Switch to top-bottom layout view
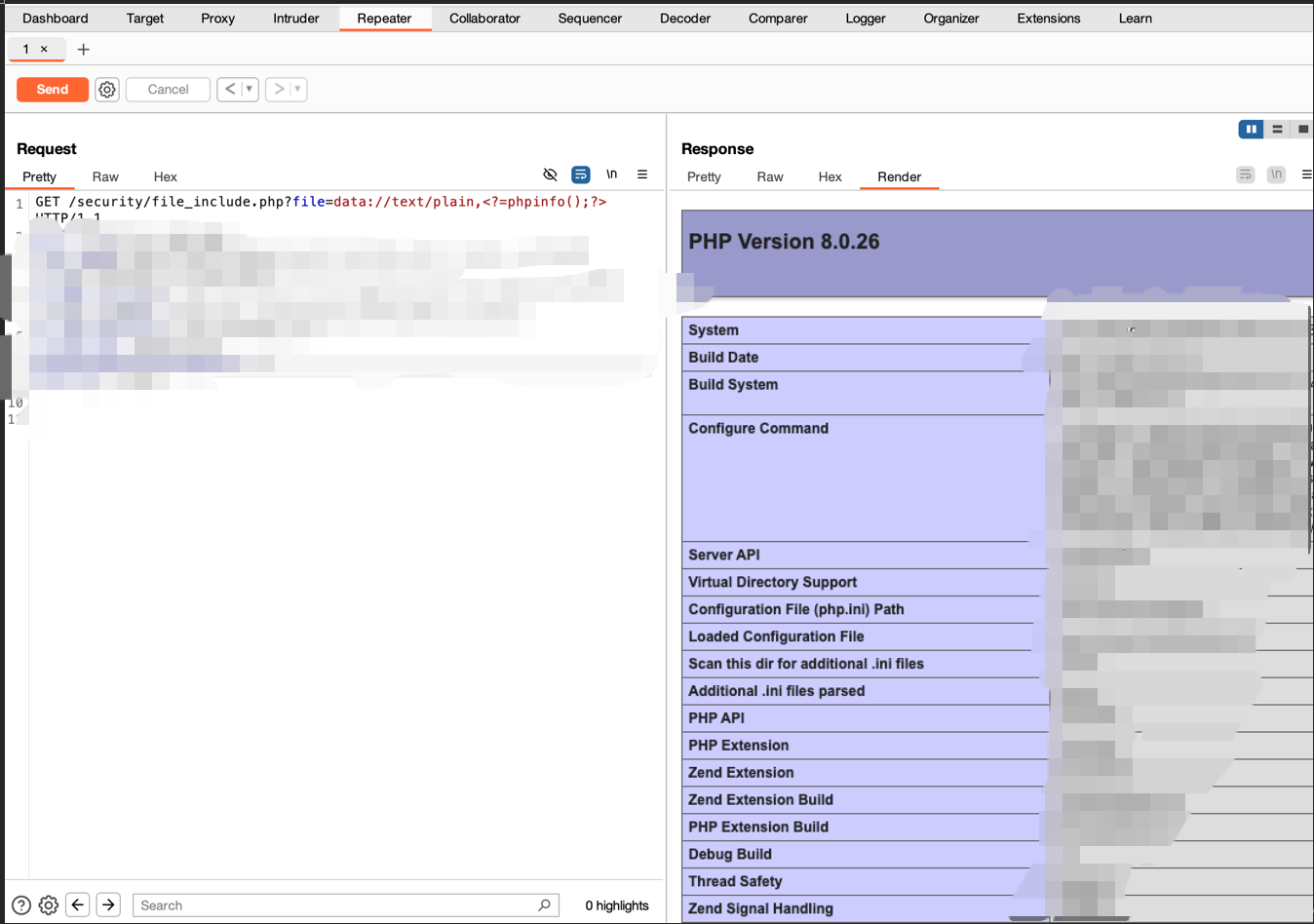Screen dimensions: 1314x924 click(1277, 129)
